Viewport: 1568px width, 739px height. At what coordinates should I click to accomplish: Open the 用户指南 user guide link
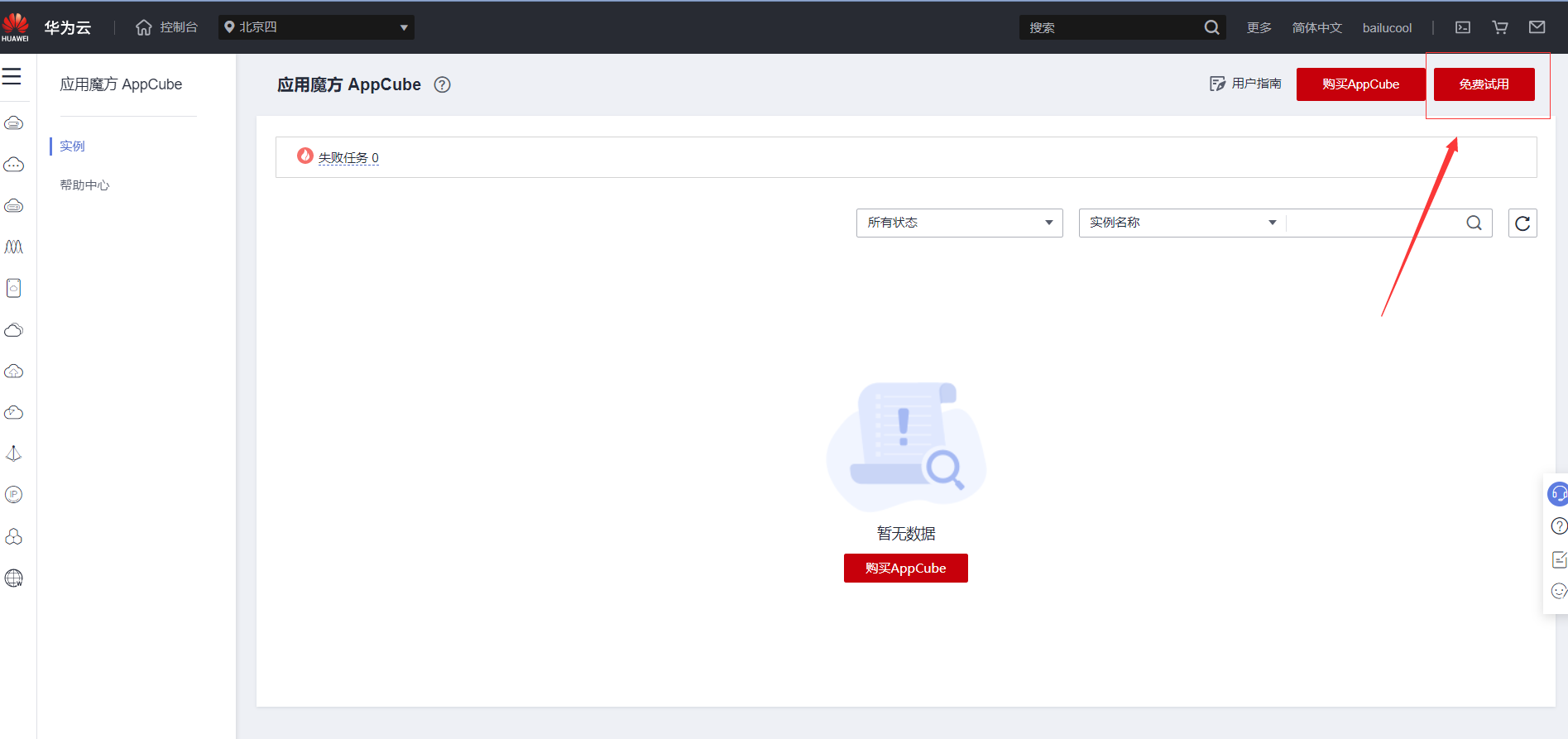pyautogui.click(x=1245, y=84)
